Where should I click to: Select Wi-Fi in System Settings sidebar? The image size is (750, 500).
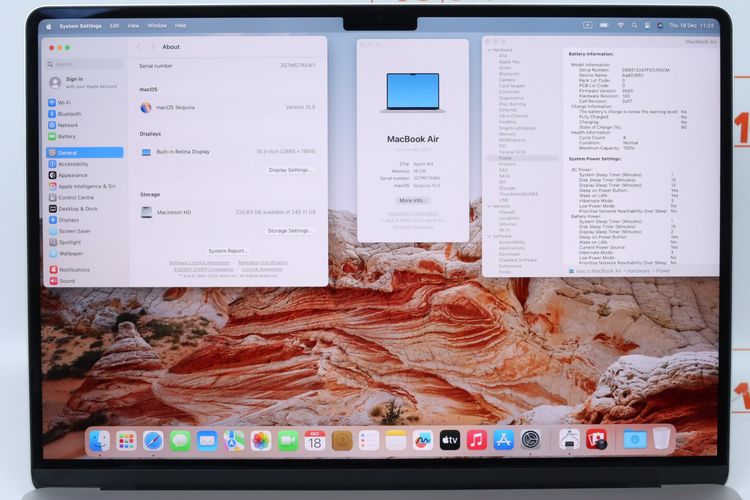pyautogui.click(x=85, y=102)
